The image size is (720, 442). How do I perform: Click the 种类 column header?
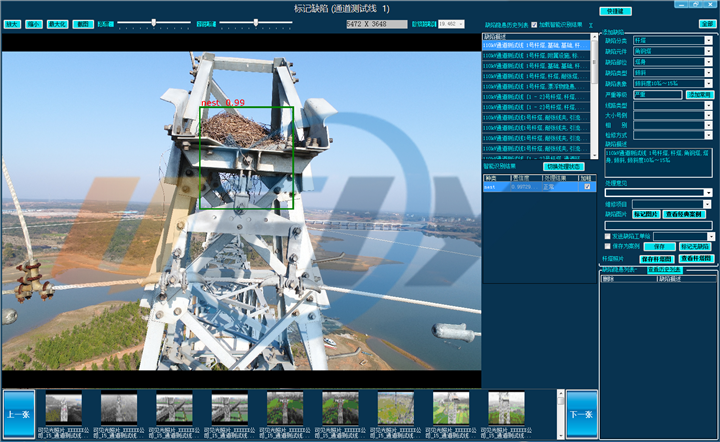(x=497, y=178)
